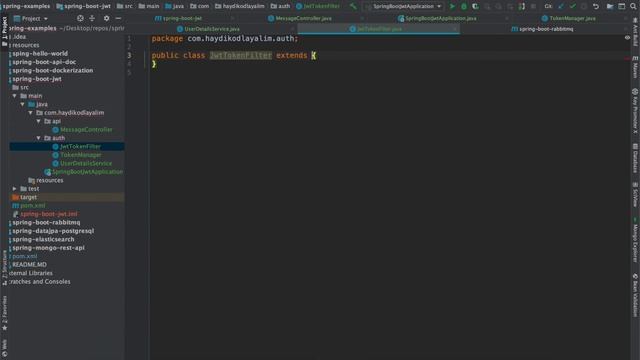Click the Git commit checkmark icon
Screen dimensions: 640x360
[573, 6]
